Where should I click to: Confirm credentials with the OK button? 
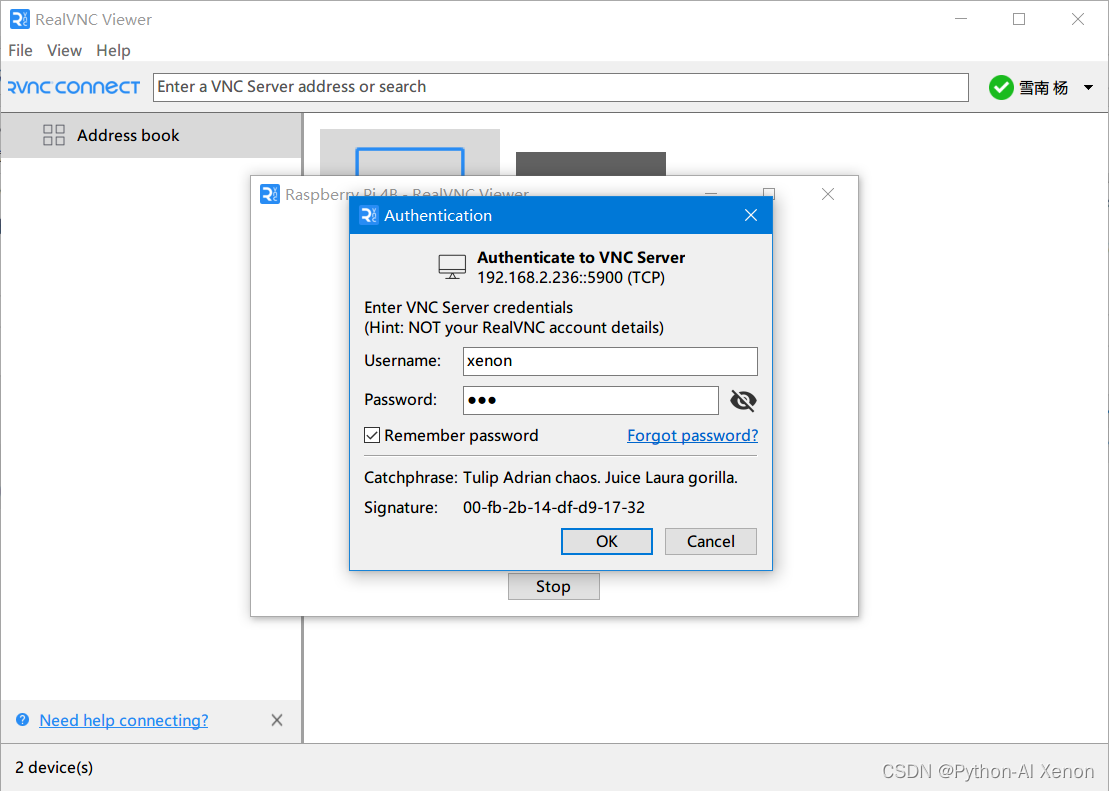[x=606, y=541]
